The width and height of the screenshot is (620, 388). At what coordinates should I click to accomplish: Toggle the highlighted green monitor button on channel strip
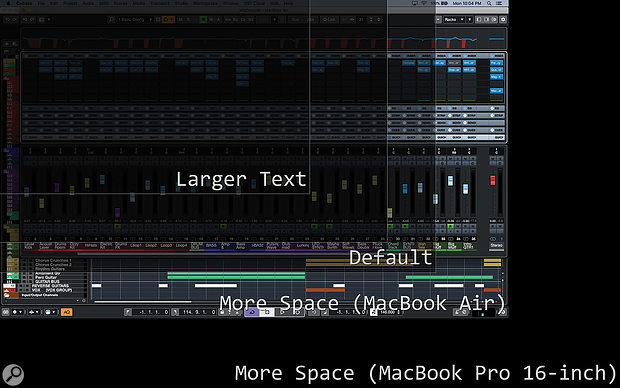coord(450,226)
